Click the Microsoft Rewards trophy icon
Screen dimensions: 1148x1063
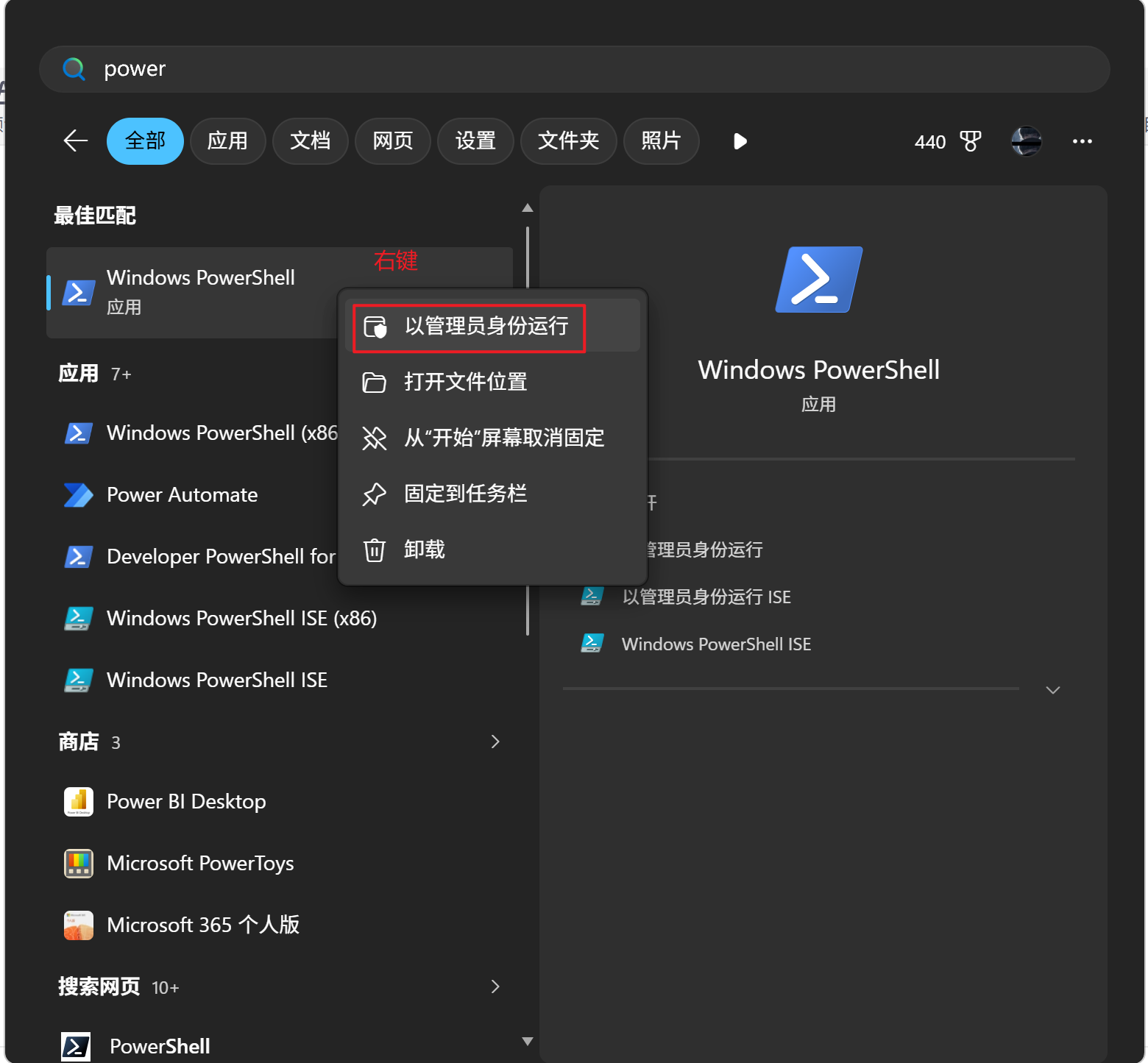click(x=971, y=141)
